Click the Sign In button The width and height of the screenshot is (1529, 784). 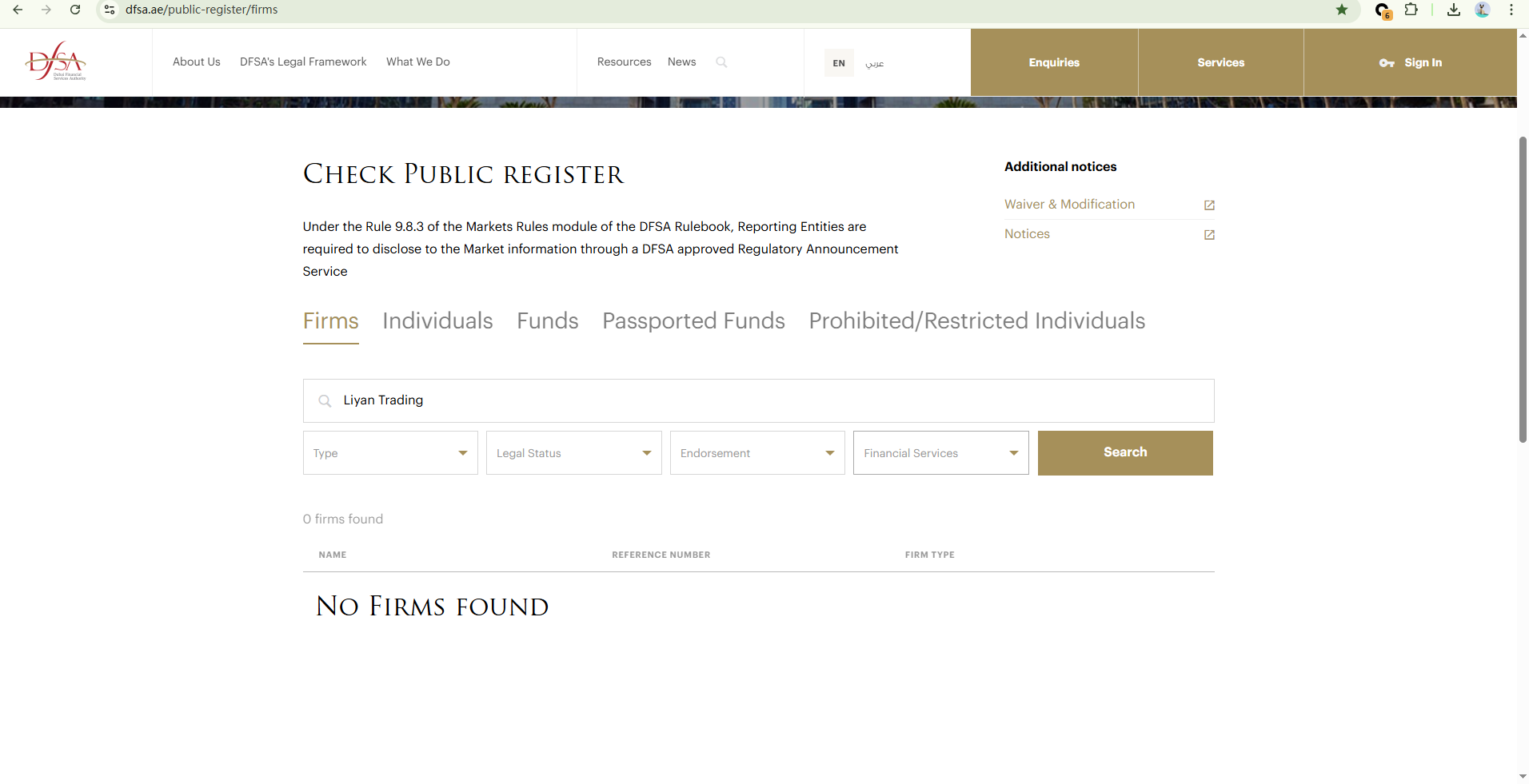(1411, 62)
